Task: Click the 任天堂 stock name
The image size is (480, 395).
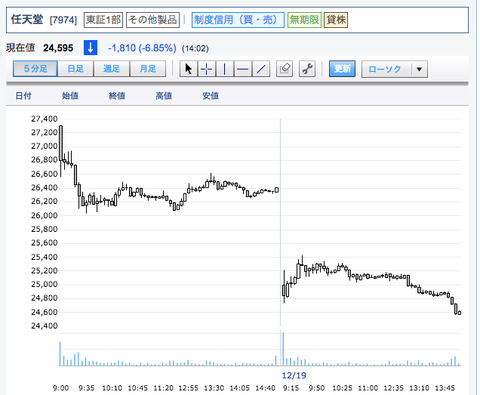Action: click(x=27, y=19)
